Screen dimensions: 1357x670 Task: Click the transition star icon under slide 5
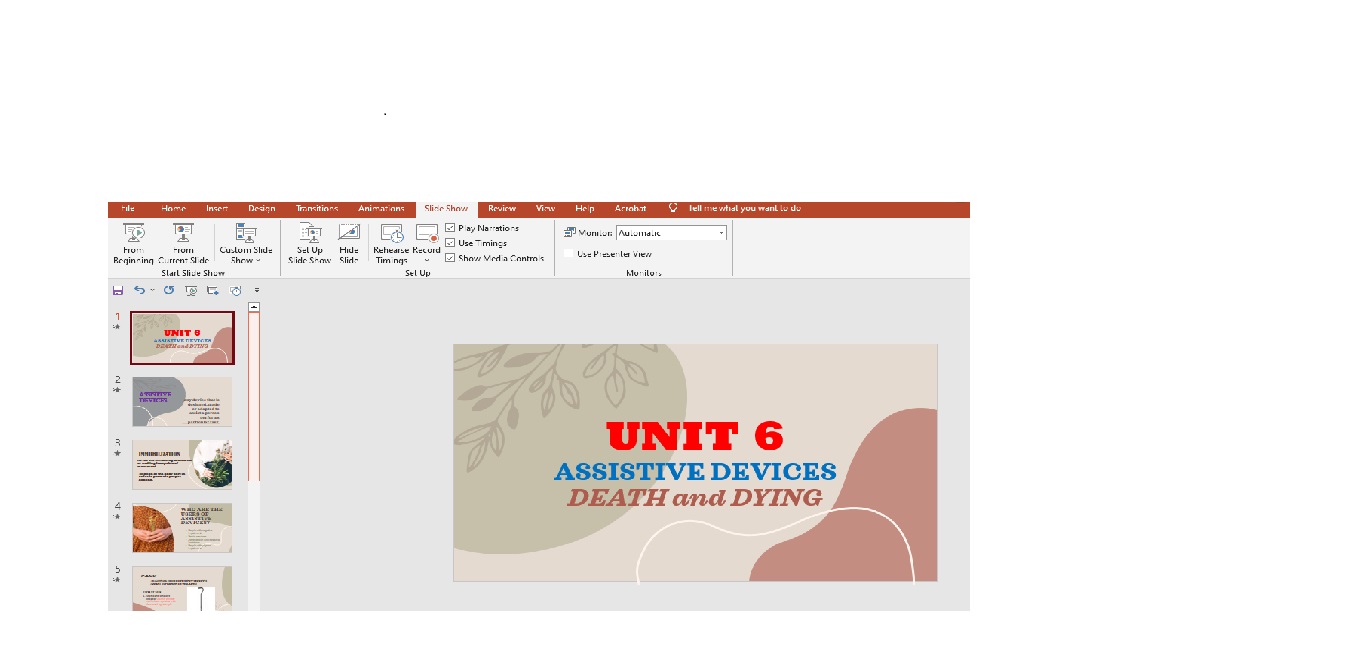117,579
